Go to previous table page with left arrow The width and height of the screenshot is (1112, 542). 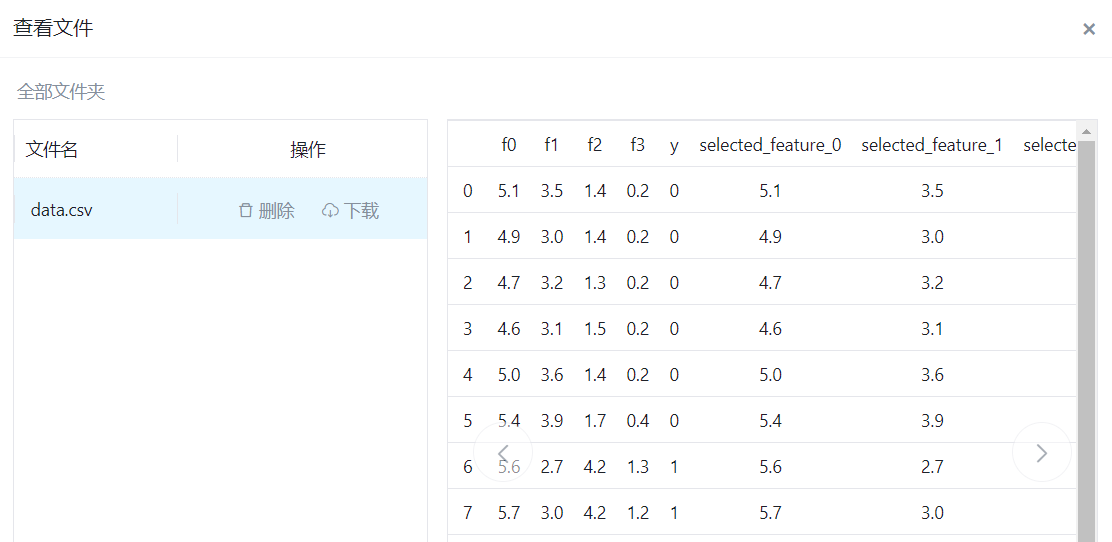click(x=503, y=453)
